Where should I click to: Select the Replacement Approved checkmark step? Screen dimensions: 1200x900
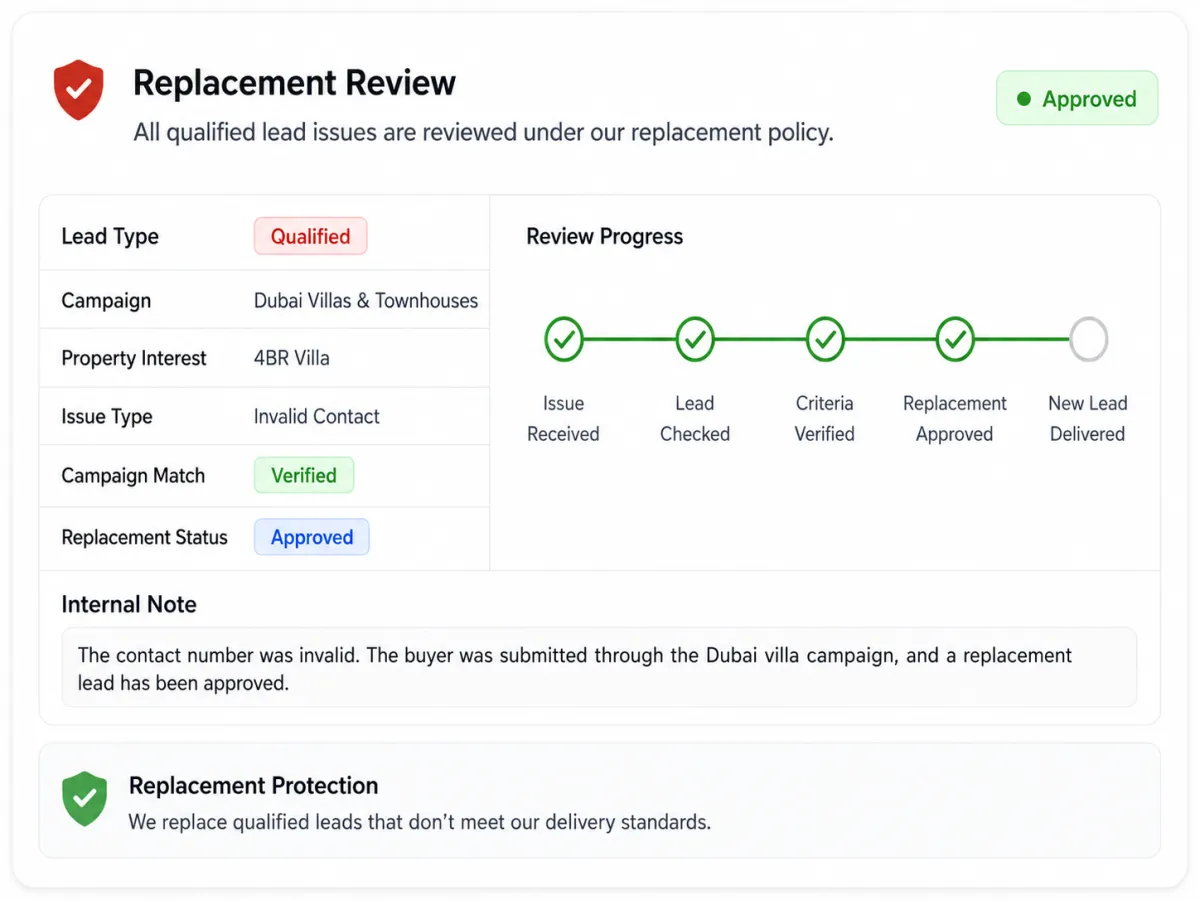click(x=955, y=340)
